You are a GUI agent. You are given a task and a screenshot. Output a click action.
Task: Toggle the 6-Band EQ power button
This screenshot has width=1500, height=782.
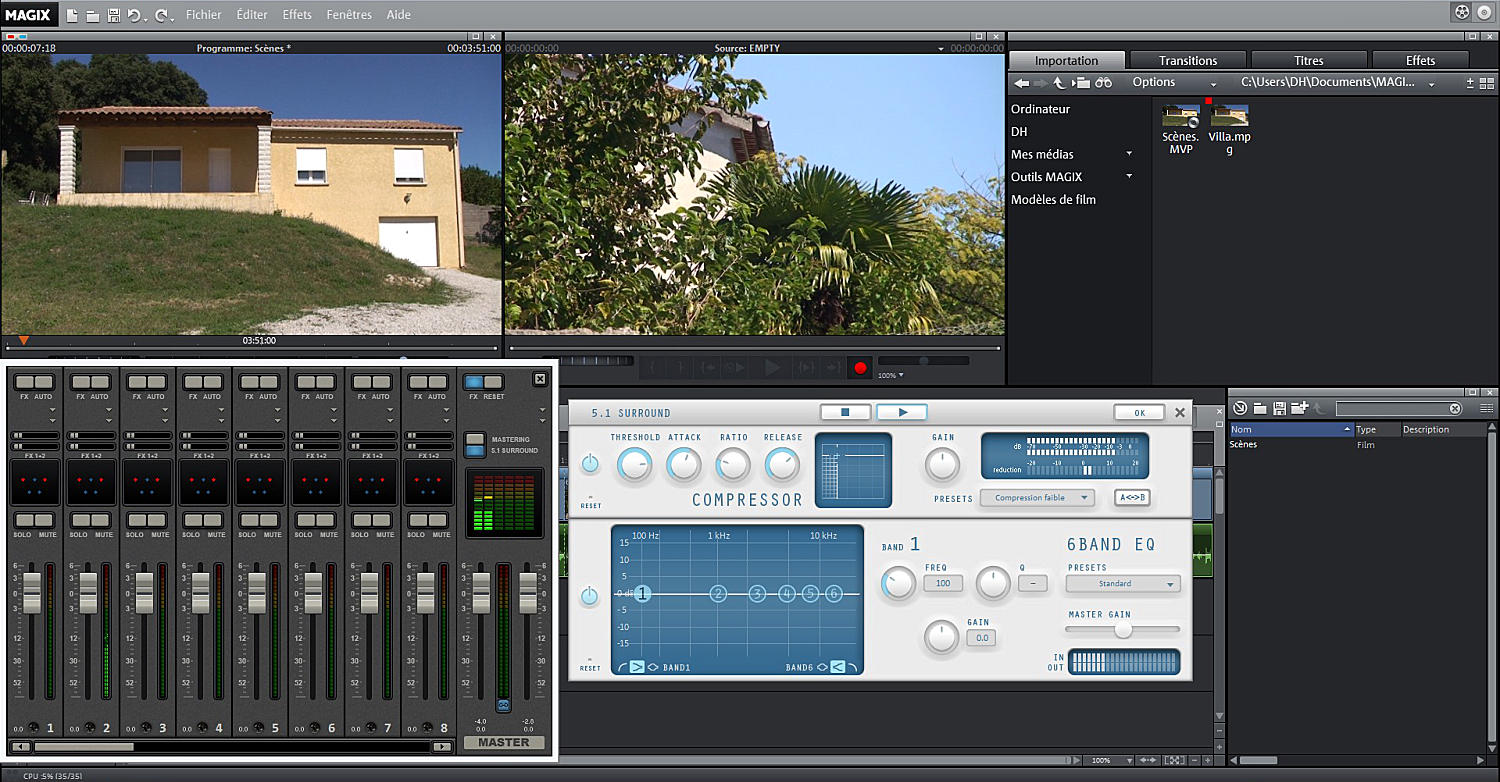coord(590,596)
